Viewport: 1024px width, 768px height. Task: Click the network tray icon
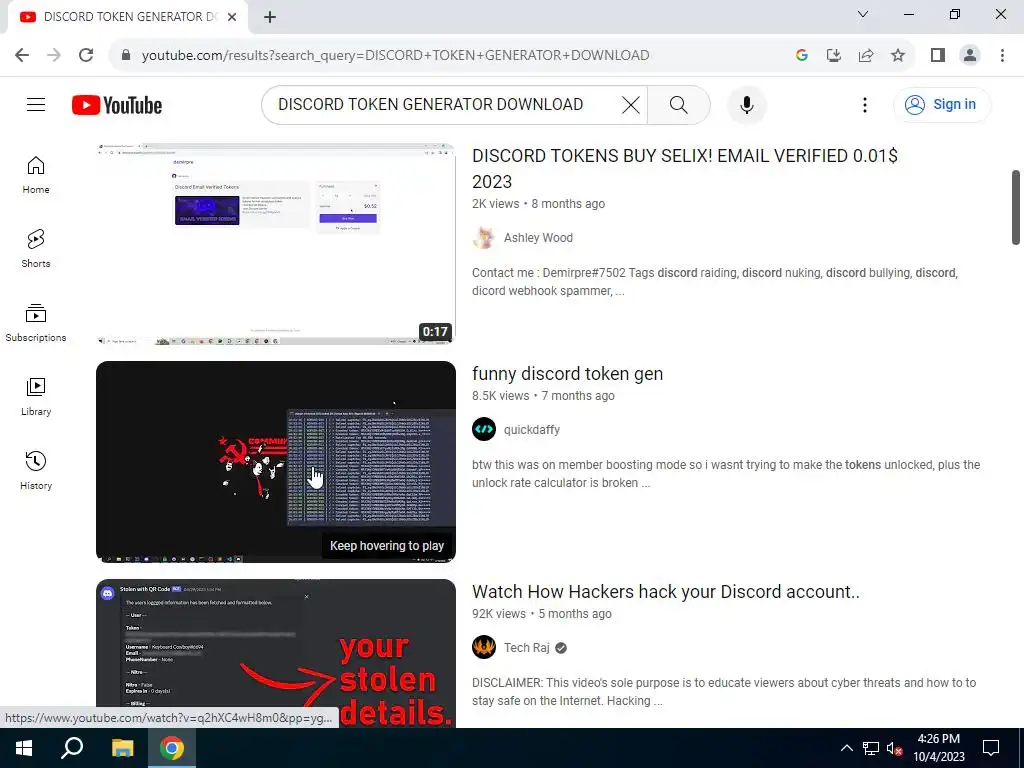pos(871,748)
